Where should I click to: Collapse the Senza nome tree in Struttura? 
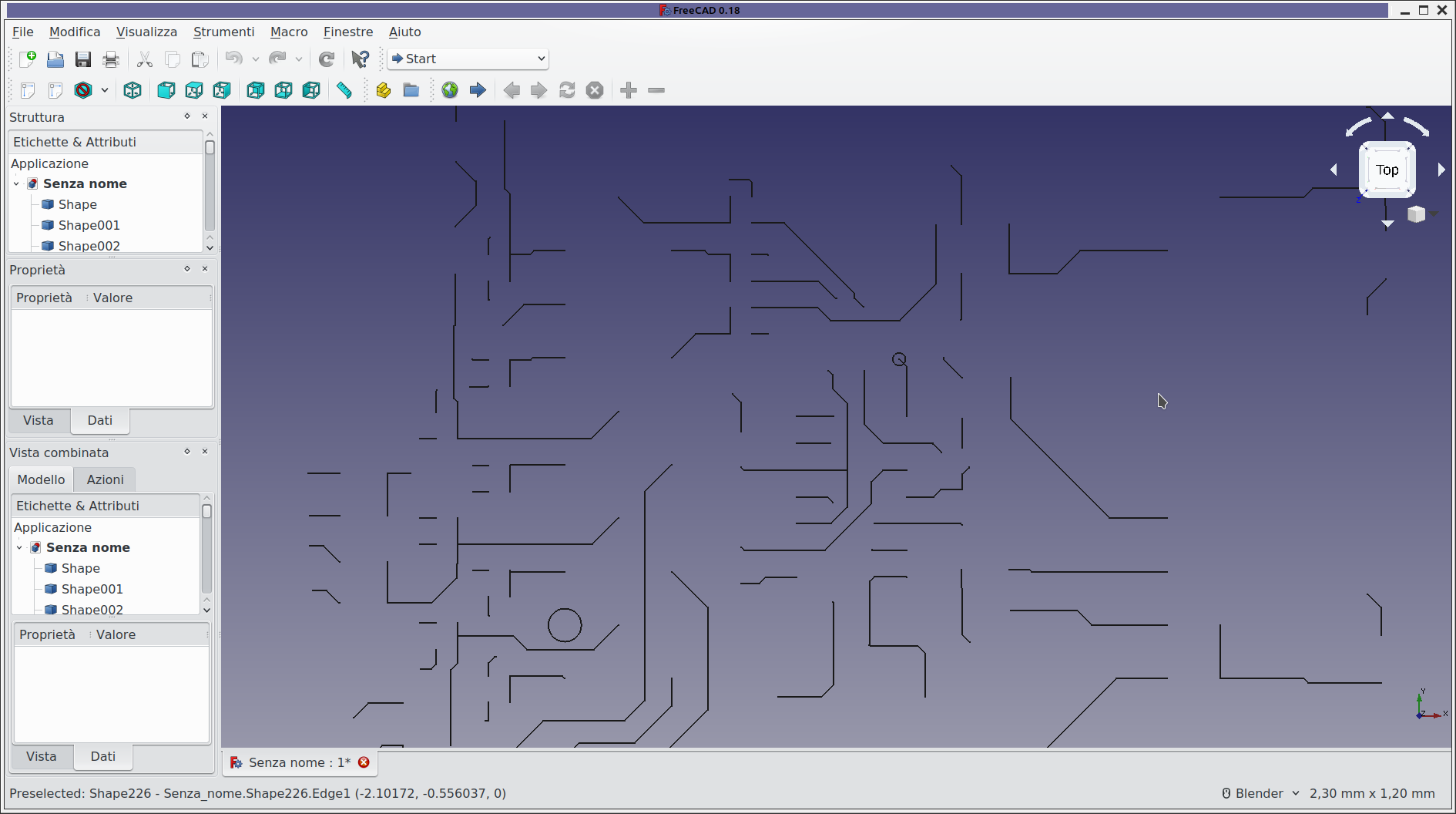pyautogui.click(x=16, y=183)
